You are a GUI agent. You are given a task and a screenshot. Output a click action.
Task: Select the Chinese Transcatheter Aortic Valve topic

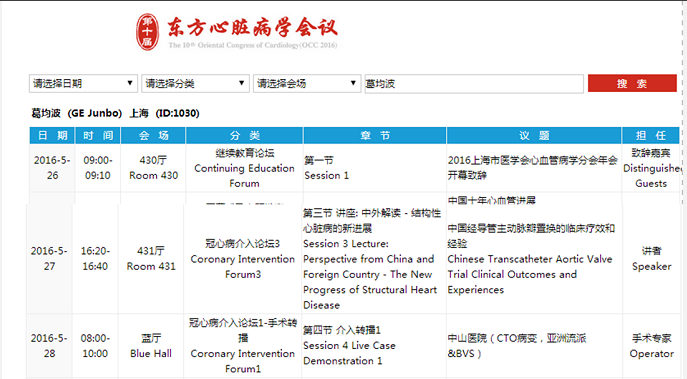coord(534,259)
